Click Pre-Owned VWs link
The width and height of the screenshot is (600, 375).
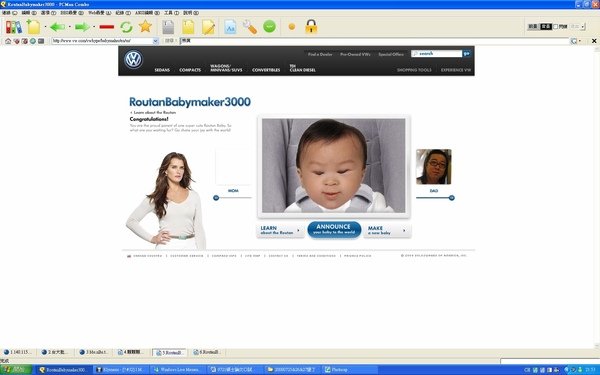(x=355, y=54)
